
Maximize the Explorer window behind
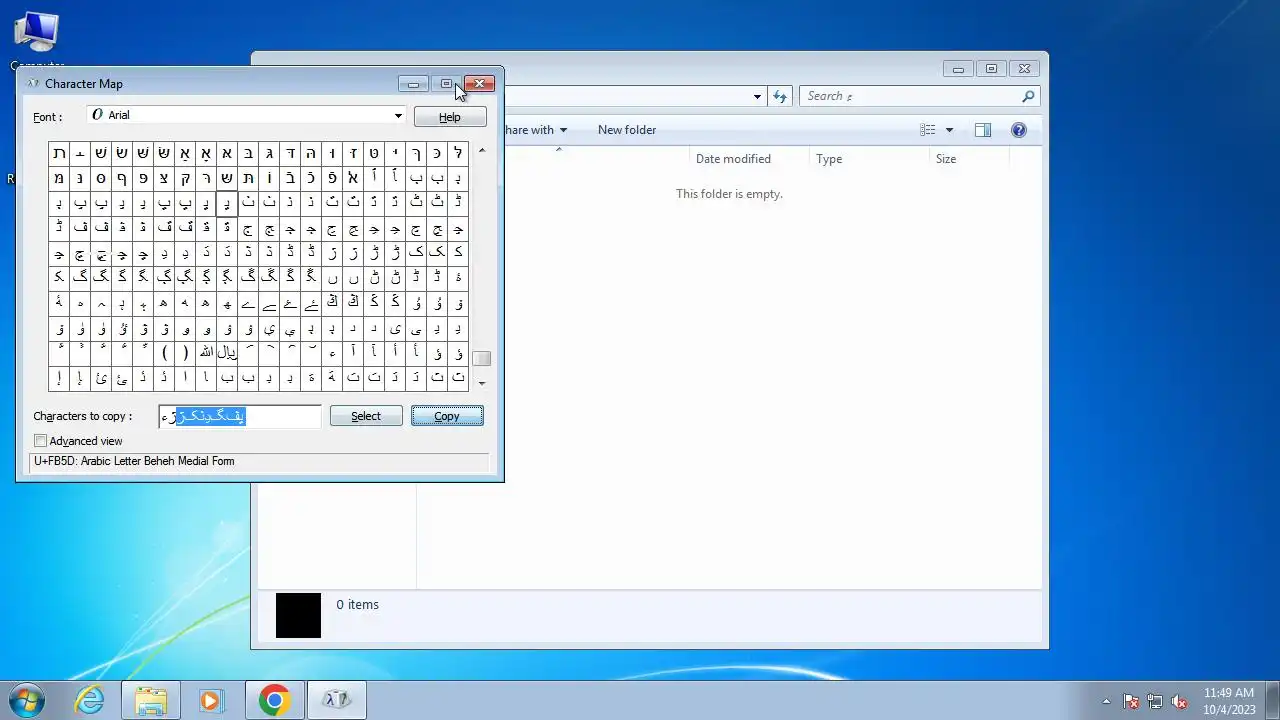(991, 69)
